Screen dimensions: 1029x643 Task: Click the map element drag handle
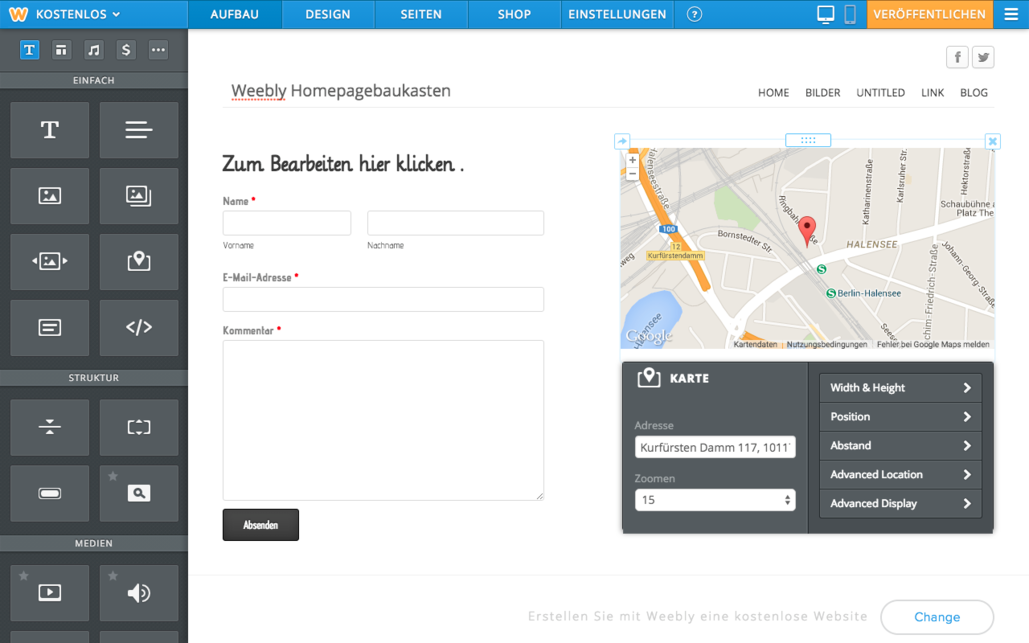pos(808,140)
